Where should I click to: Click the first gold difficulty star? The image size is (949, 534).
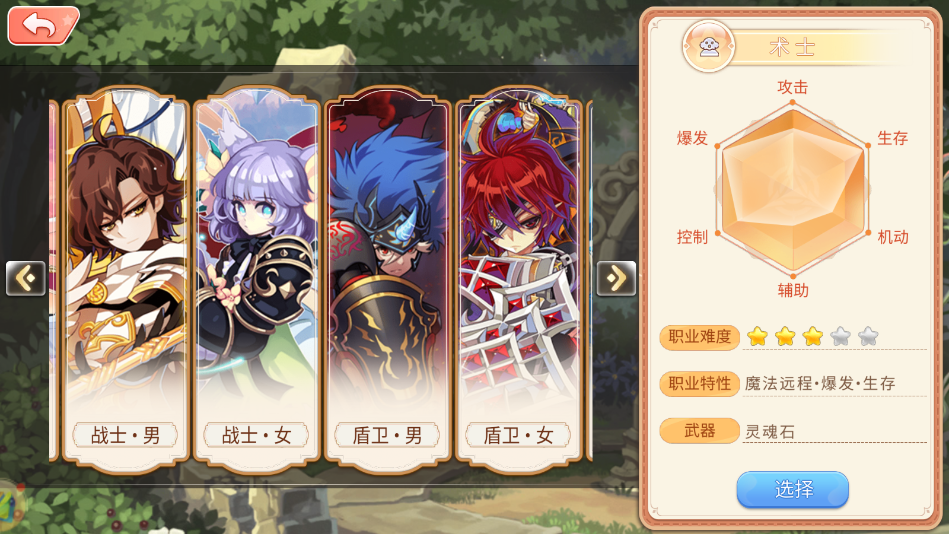pyautogui.click(x=757, y=336)
